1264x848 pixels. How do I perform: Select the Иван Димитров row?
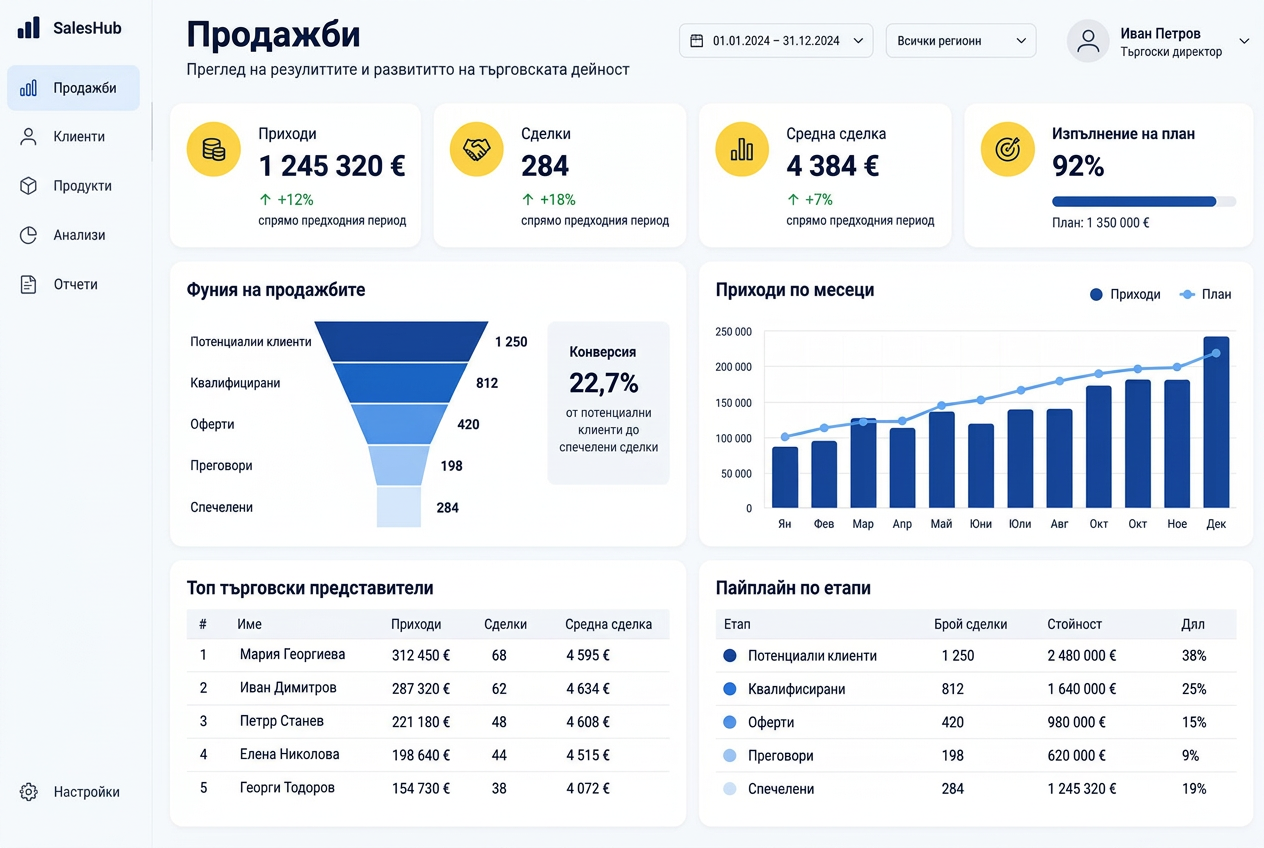428,688
